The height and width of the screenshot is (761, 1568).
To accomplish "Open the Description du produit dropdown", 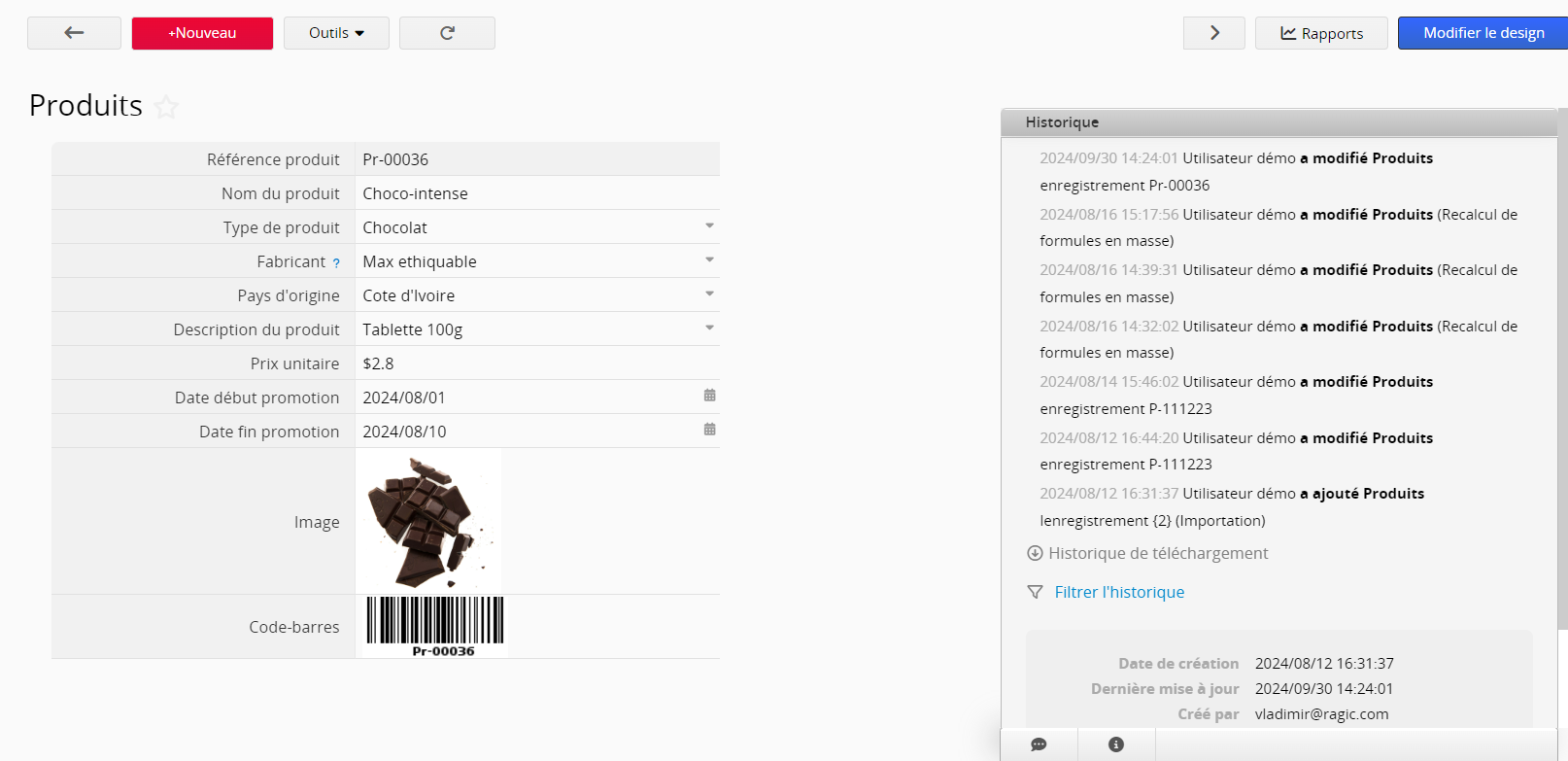I will point(709,329).
